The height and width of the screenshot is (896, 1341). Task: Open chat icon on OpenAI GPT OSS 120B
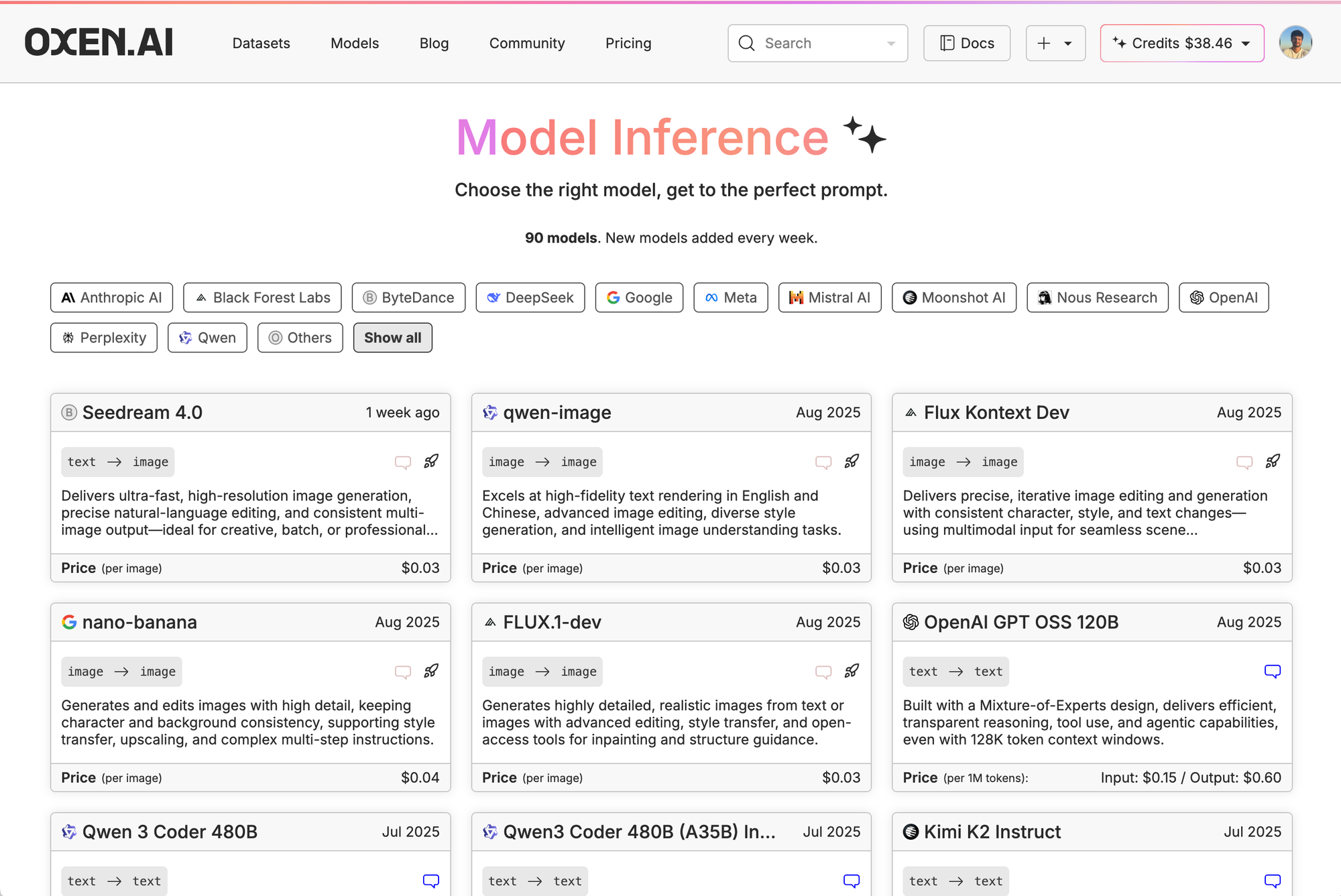[1272, 671]
